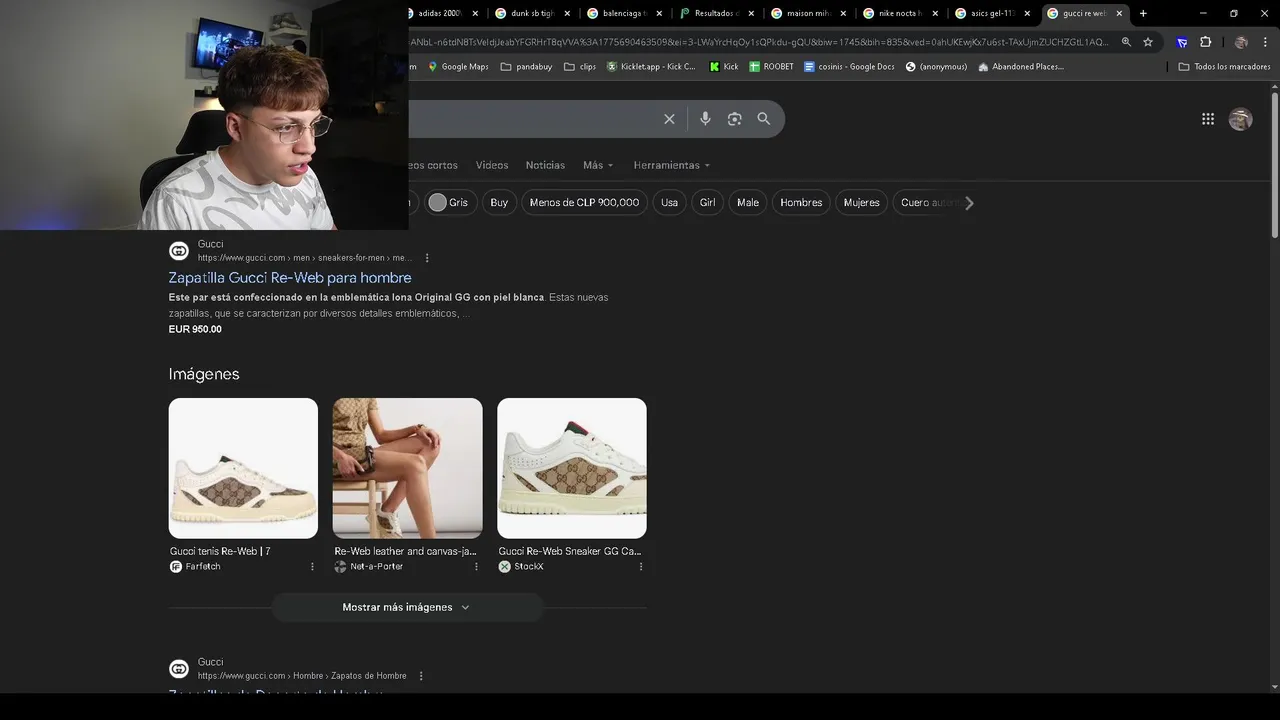Switch to the maison mihara browser tab
This screenshot has height=720, width=1280.
(x=808, y=13)
